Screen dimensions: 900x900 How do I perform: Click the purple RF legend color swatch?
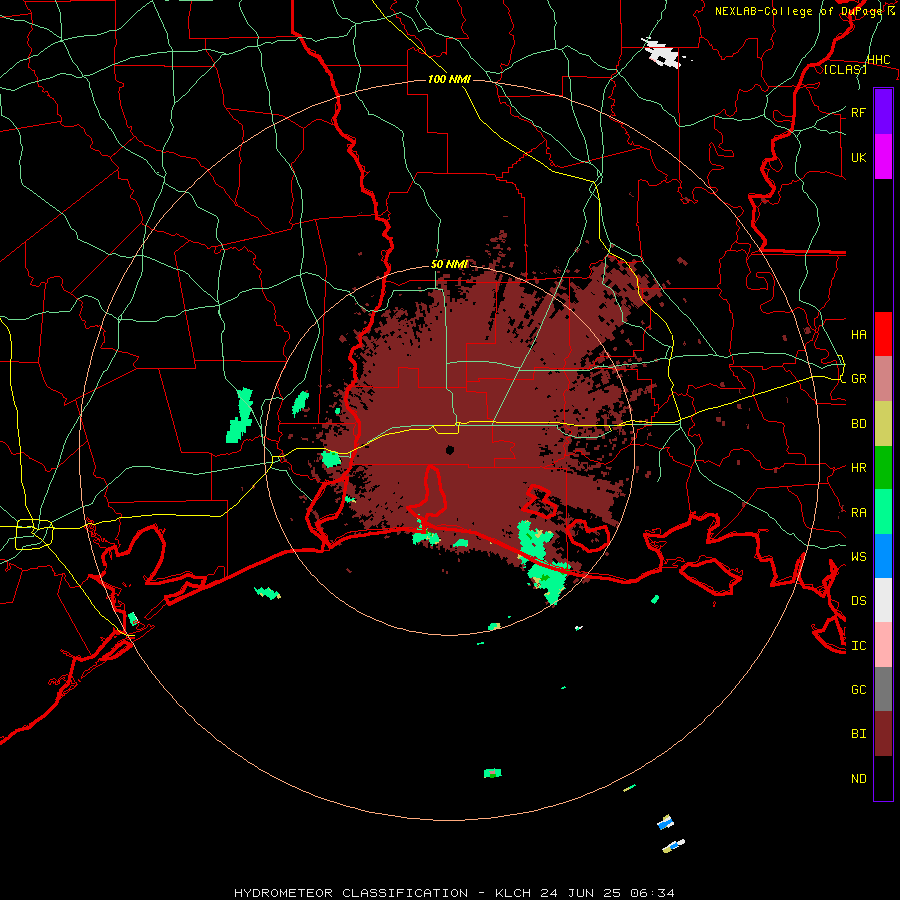[x=883, y=112]
